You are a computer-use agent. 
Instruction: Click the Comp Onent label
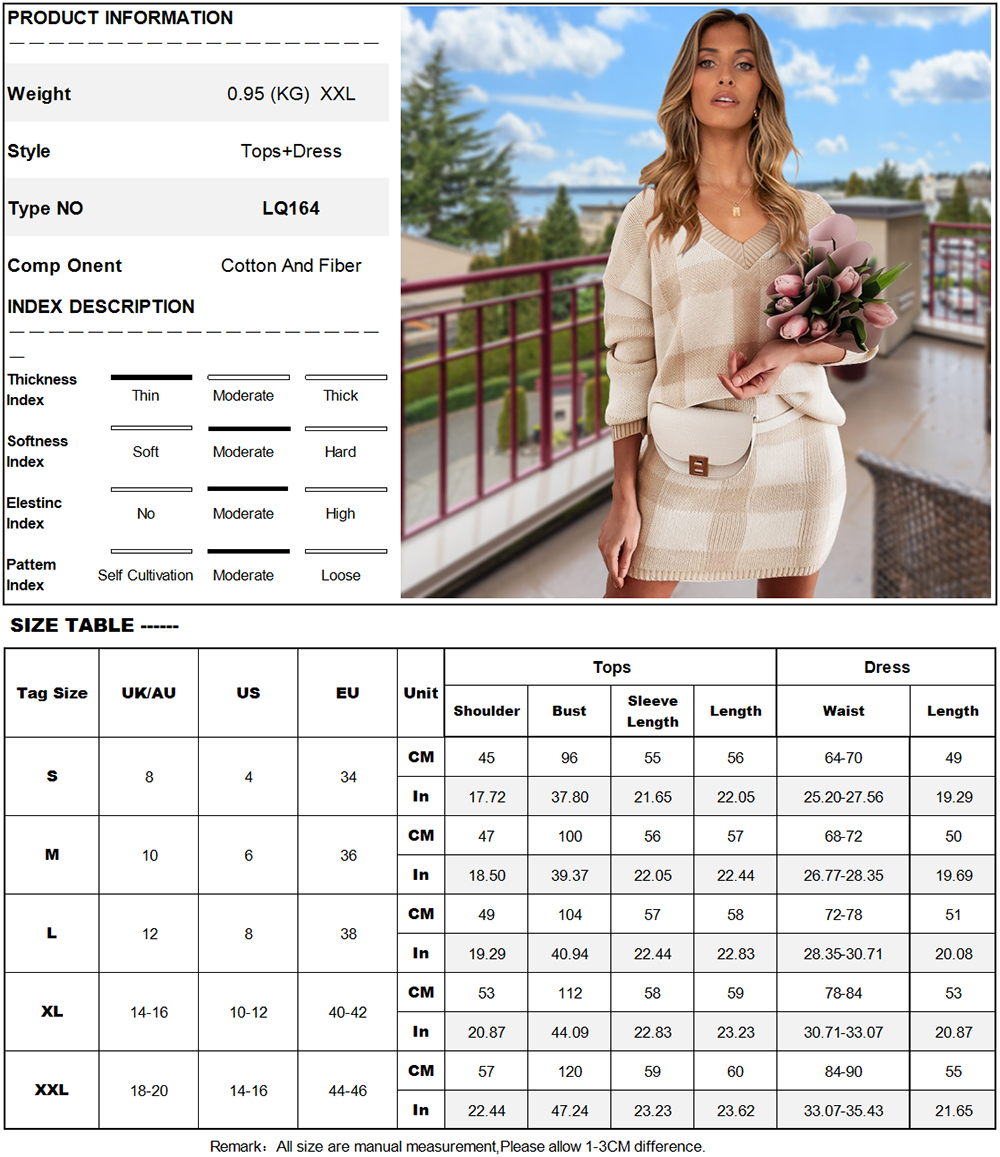64,266
